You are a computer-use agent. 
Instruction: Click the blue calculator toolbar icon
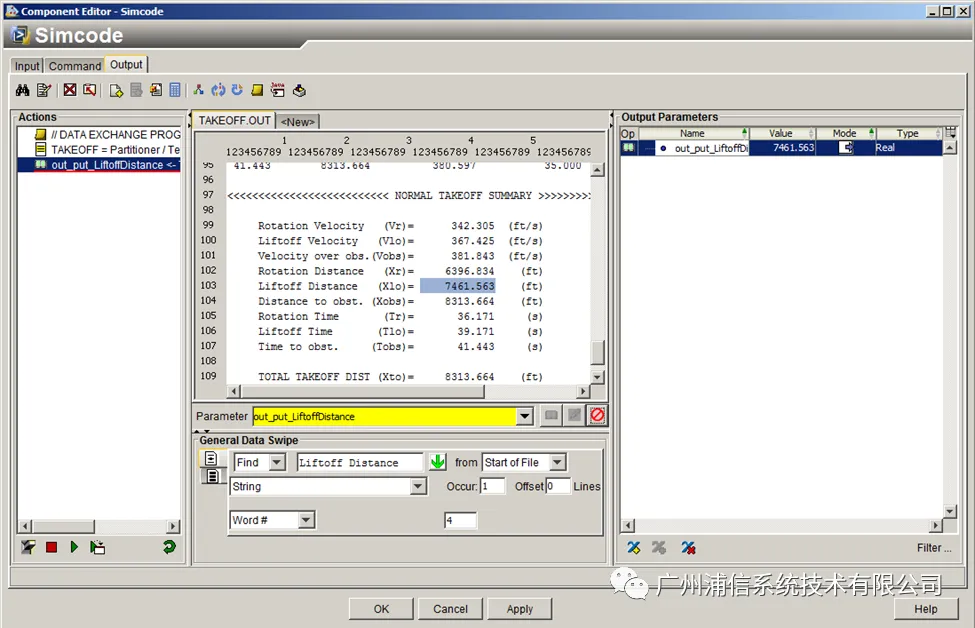click(175, 90)
